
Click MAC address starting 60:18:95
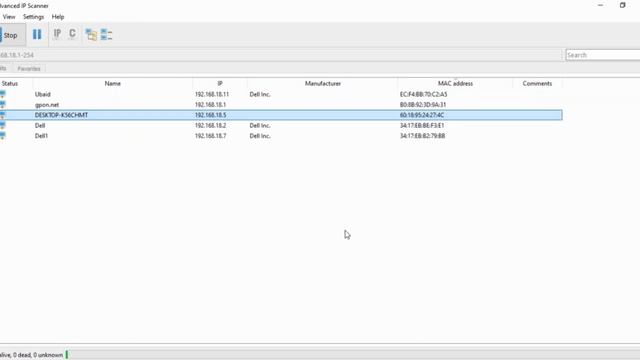422,115
